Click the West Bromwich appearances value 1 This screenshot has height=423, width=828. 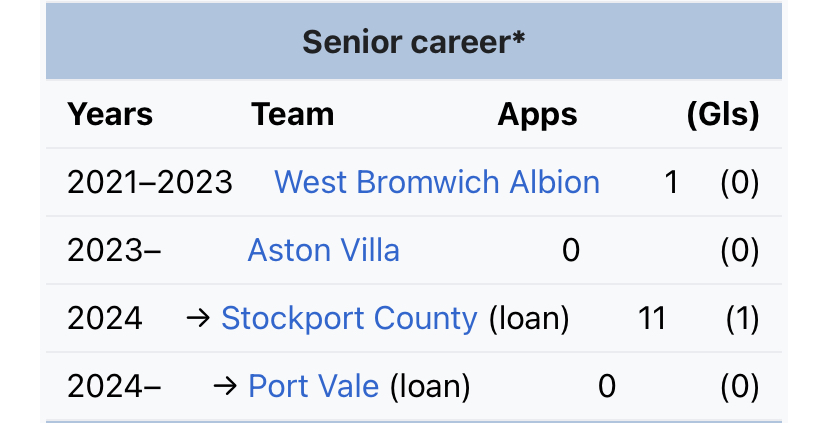click(671, 182)
